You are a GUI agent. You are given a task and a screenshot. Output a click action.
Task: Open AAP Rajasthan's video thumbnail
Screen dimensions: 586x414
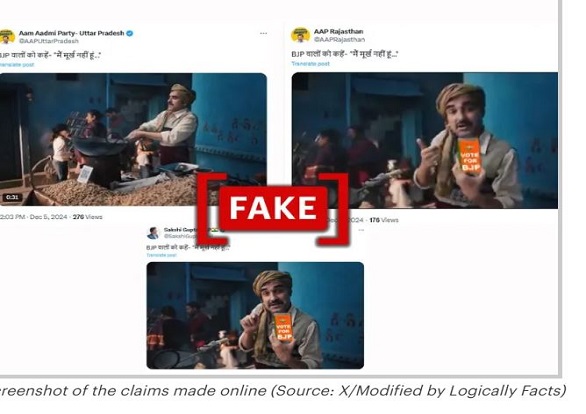pos(425,140)
